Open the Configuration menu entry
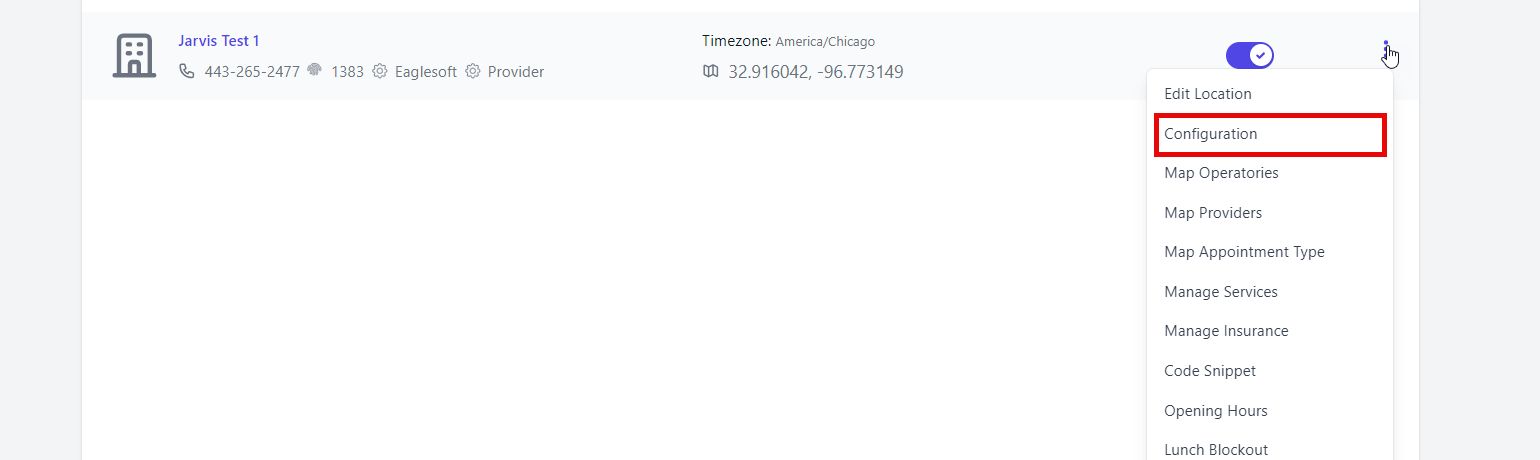Viewport: 1540px width, 460px height. [1270, 134]
